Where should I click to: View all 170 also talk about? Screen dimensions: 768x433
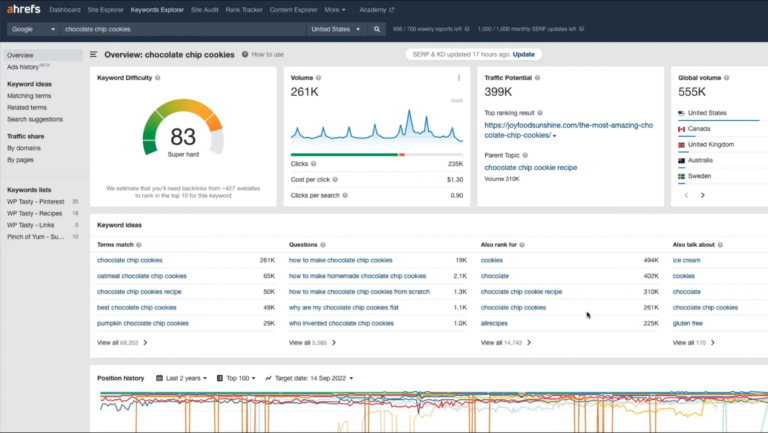[x=694, y=342]
